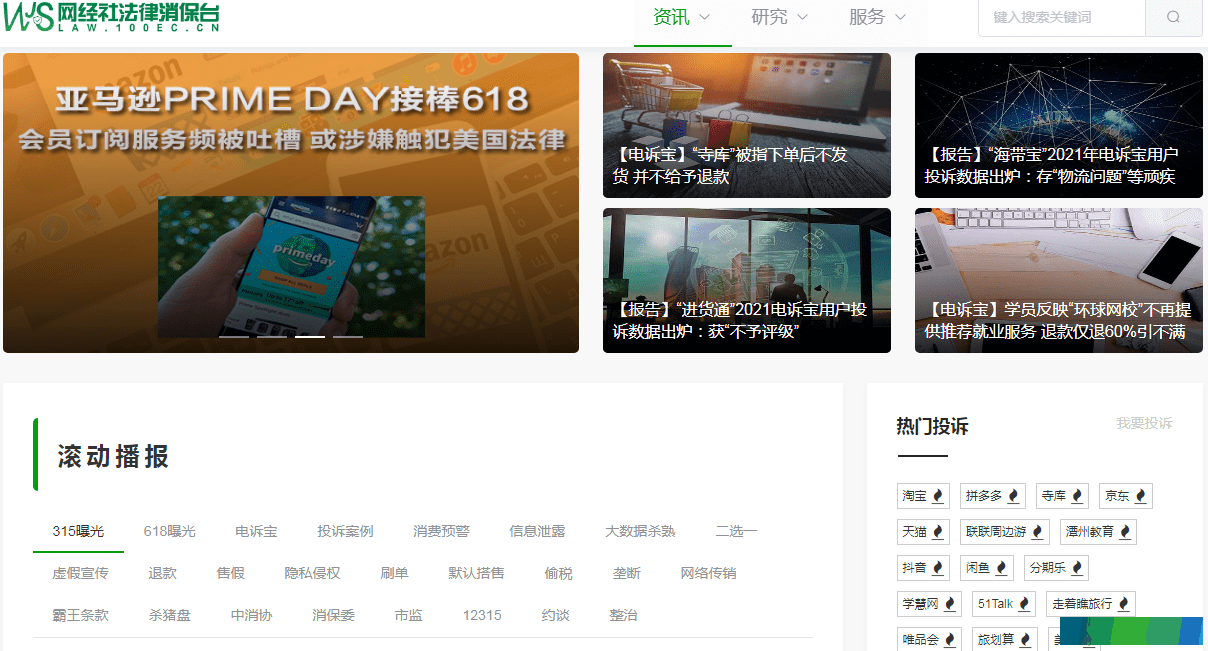Viewport: 1208px width, 651px height.
Task: Click the flame icon beside 旅划算
Action: [1025, 639]
